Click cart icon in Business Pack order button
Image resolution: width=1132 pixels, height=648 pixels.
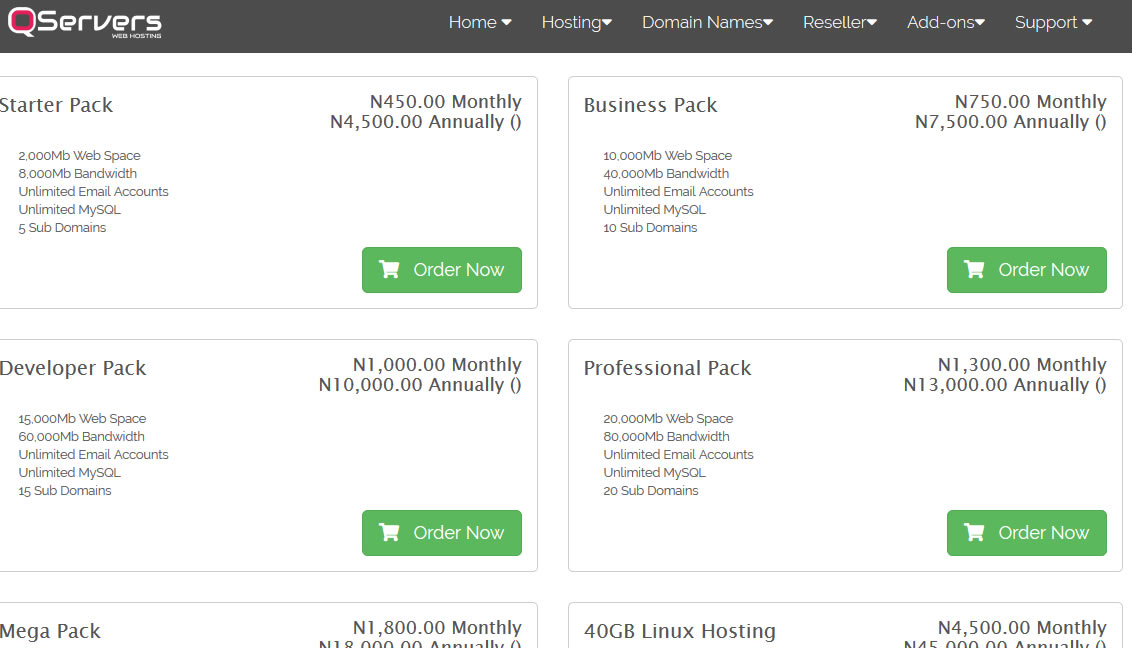(974, 269)
